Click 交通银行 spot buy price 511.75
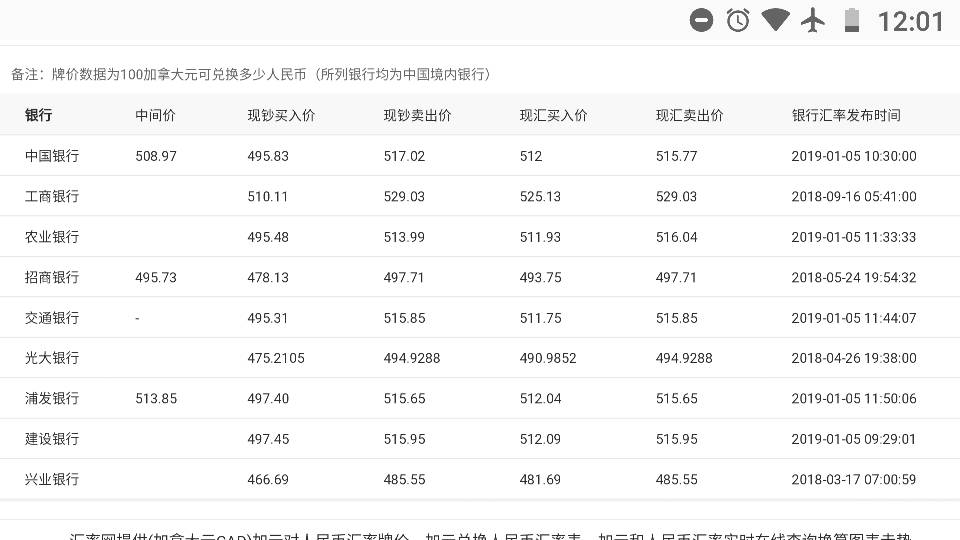 tap(541, 318)
